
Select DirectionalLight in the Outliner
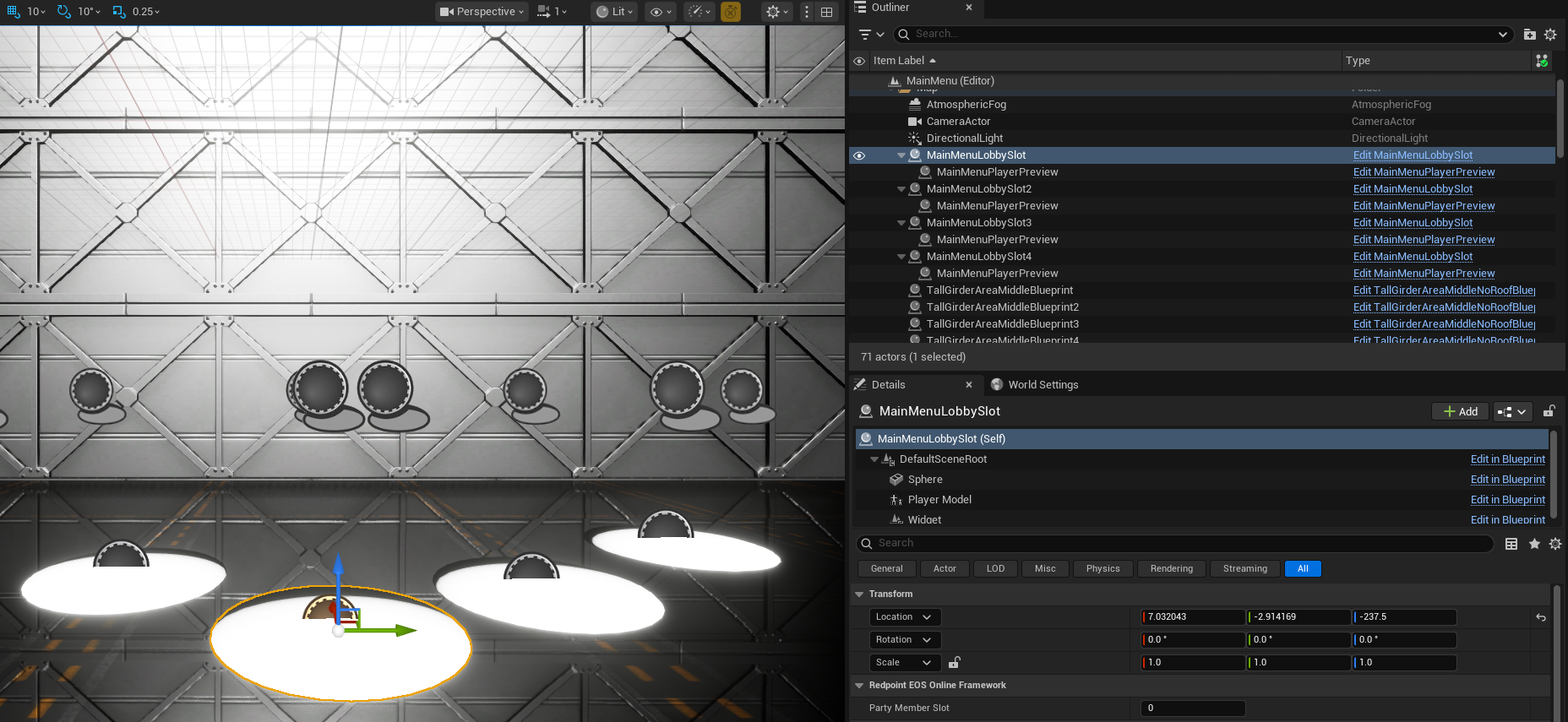point(964,138)
